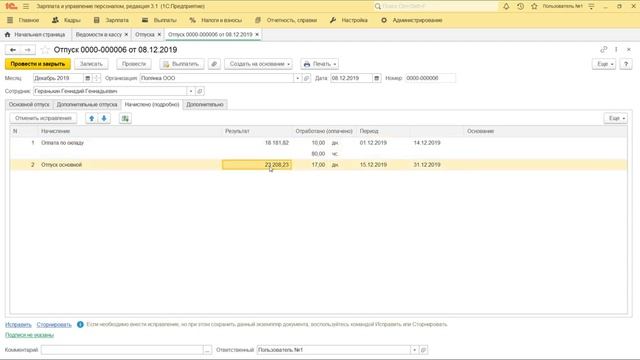Click Комментарий ellipsis button

[207, 350]
